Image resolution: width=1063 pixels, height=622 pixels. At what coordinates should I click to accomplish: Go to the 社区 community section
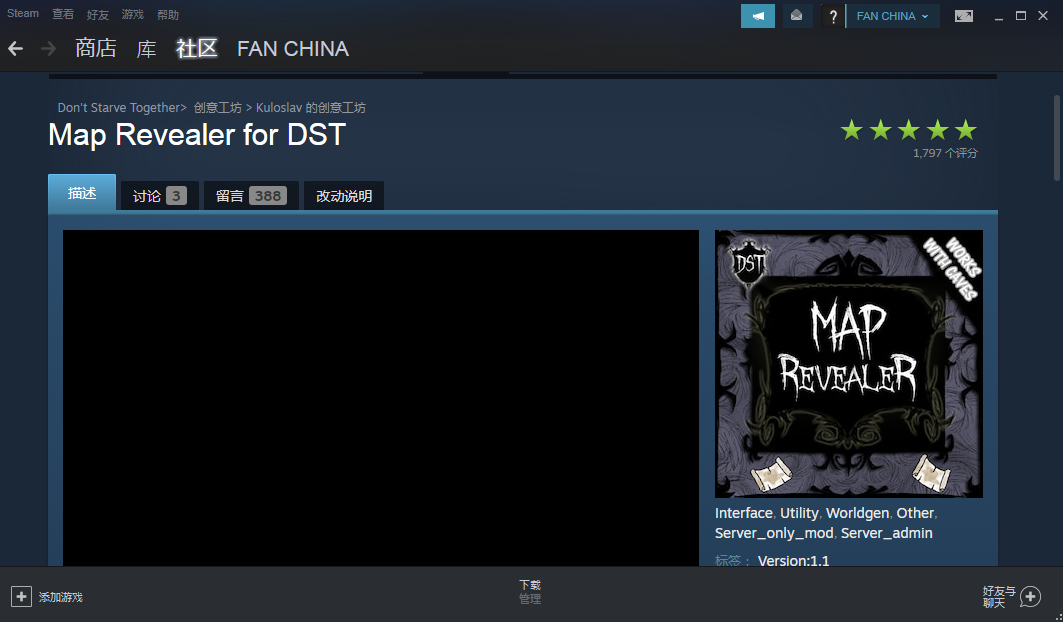click(x=197, y=48)
